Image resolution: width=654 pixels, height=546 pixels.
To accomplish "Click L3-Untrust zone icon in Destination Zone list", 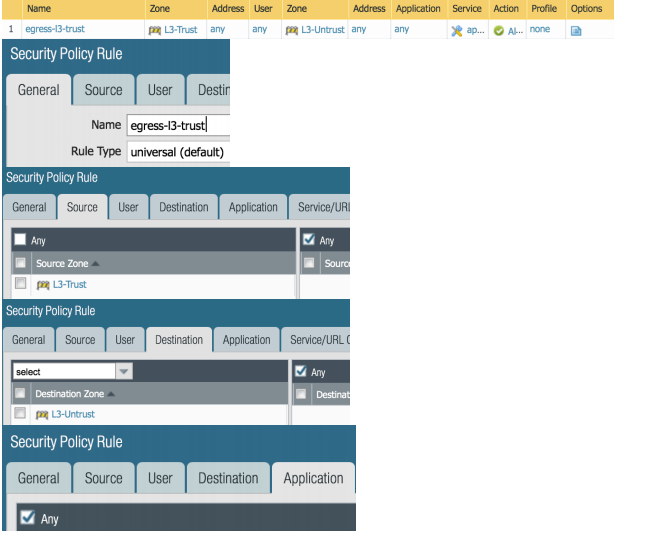I will pyautogui.click(x=42, y=415).
